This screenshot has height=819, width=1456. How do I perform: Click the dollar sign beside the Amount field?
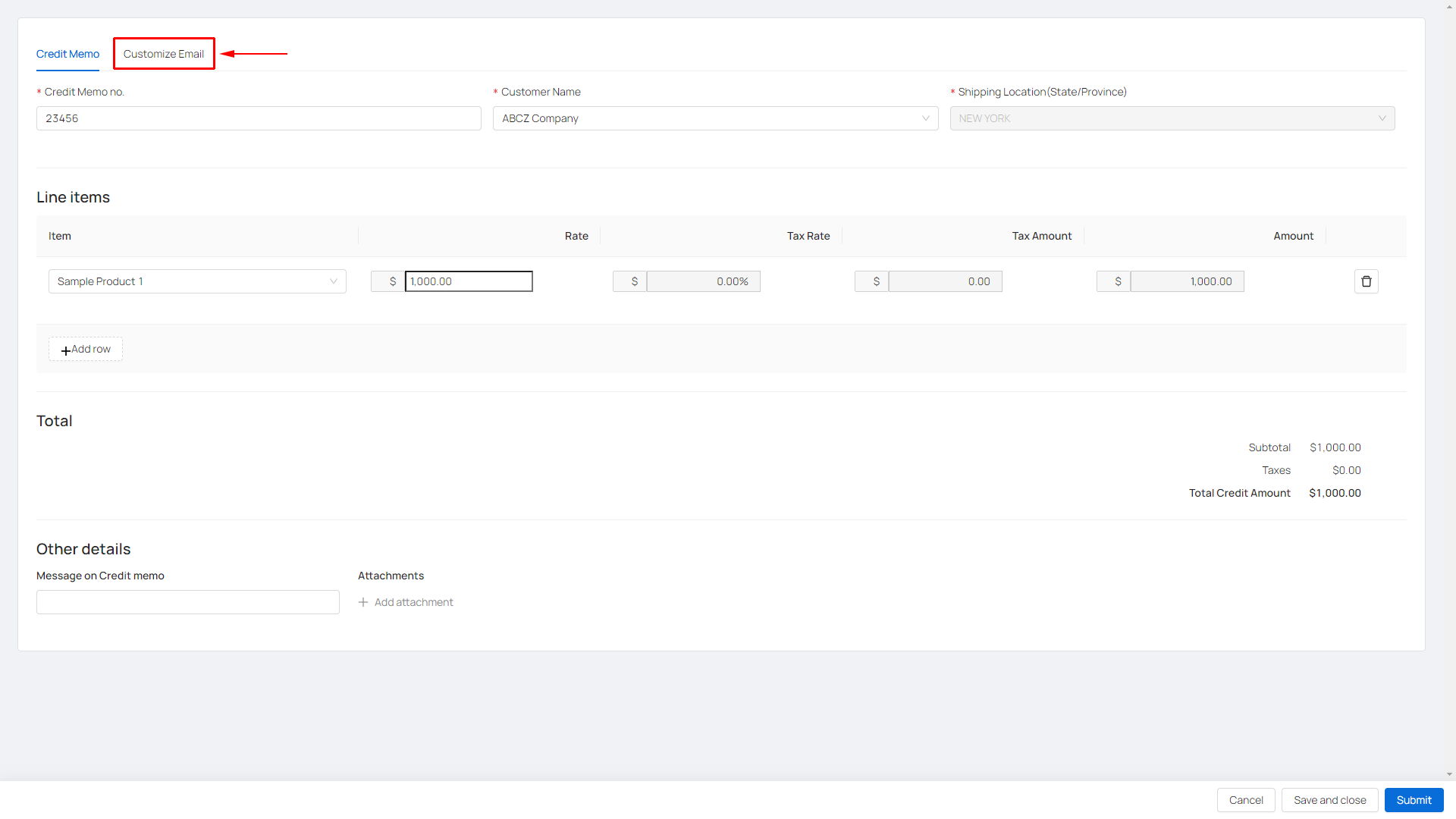tap(1118, 281)
